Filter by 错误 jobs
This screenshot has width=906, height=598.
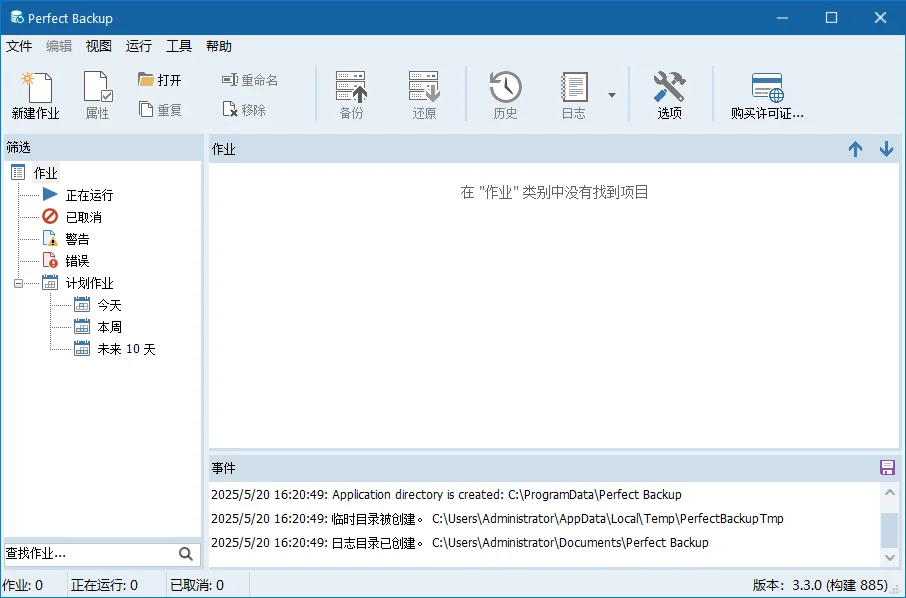tap(77, 261)
